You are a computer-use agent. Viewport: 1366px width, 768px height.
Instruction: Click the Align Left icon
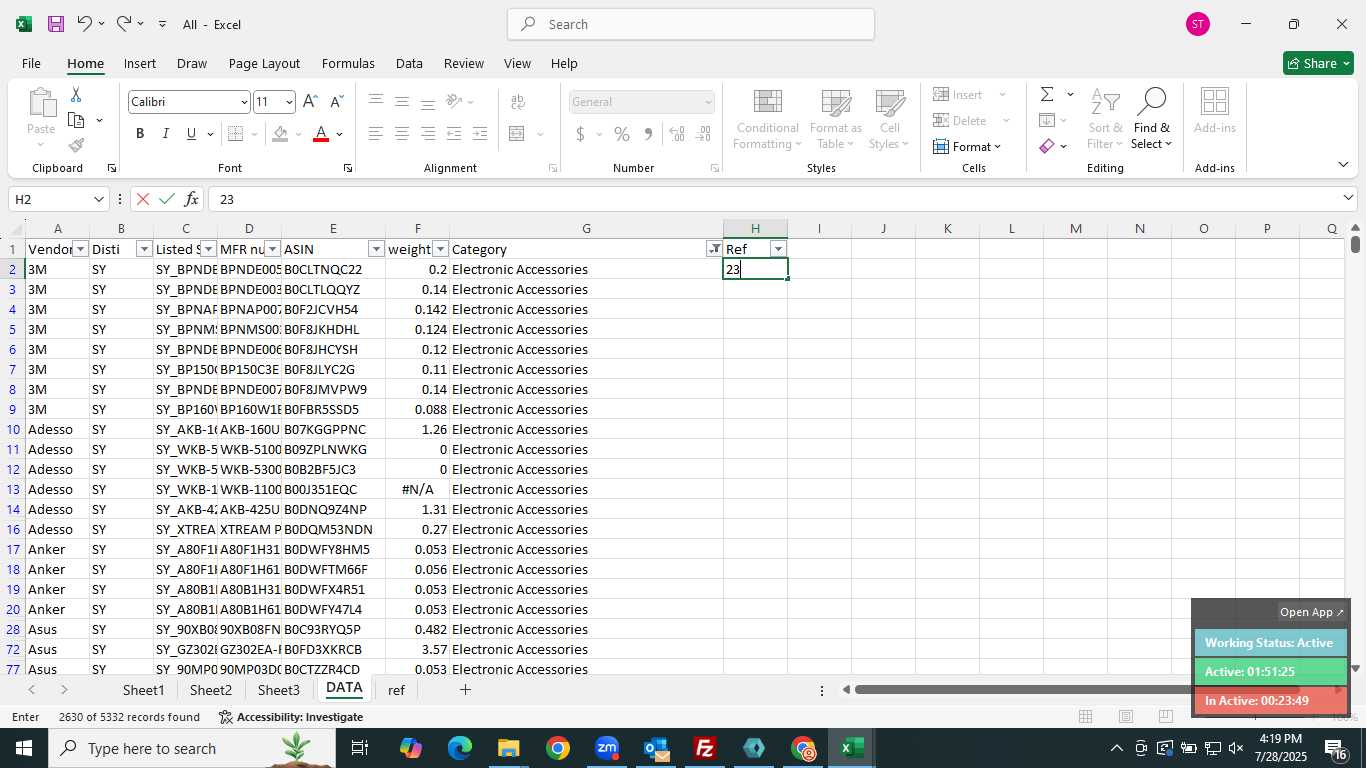tap(375, 134)
